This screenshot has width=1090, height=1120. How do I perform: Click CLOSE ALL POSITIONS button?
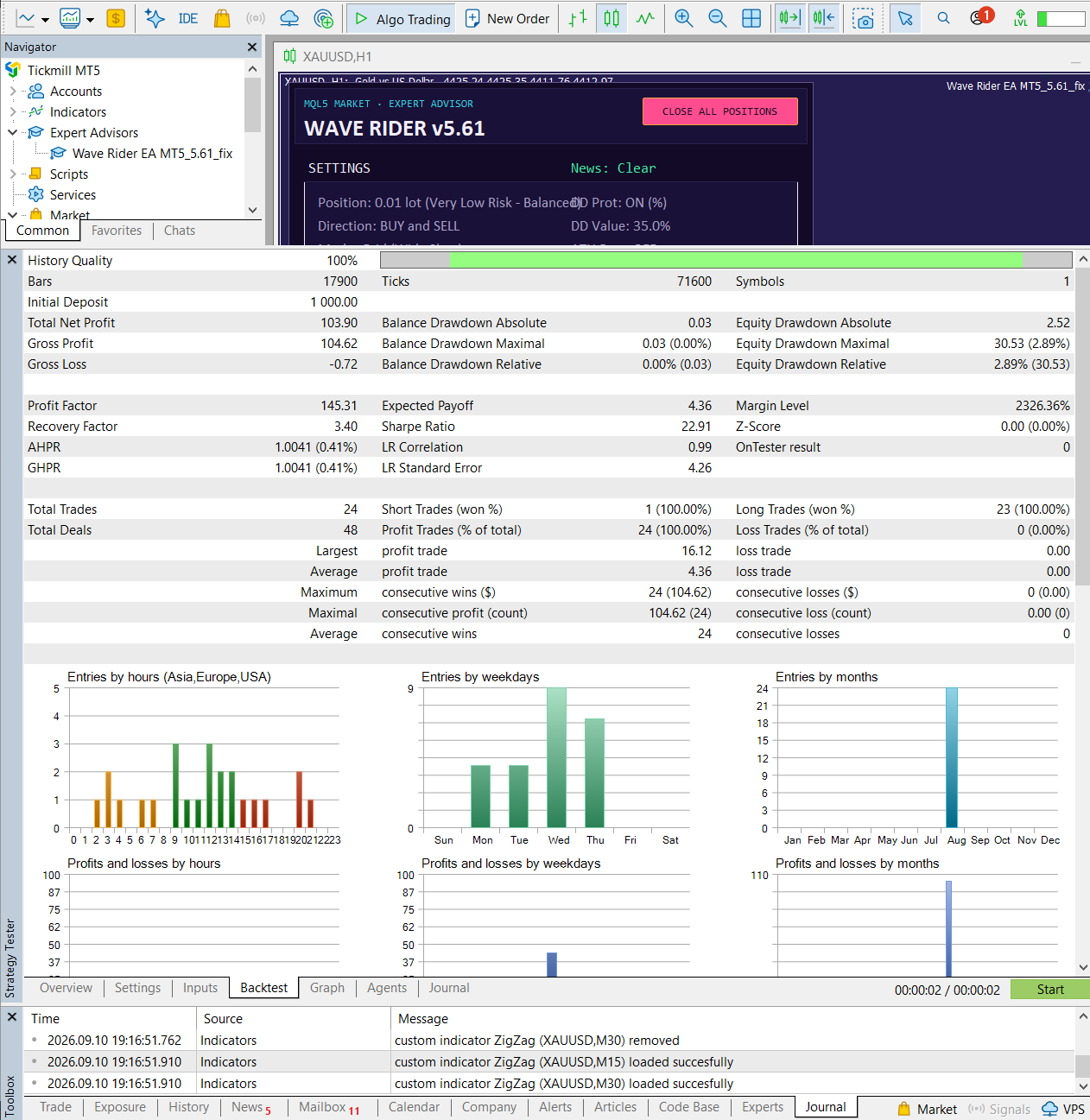719,111
